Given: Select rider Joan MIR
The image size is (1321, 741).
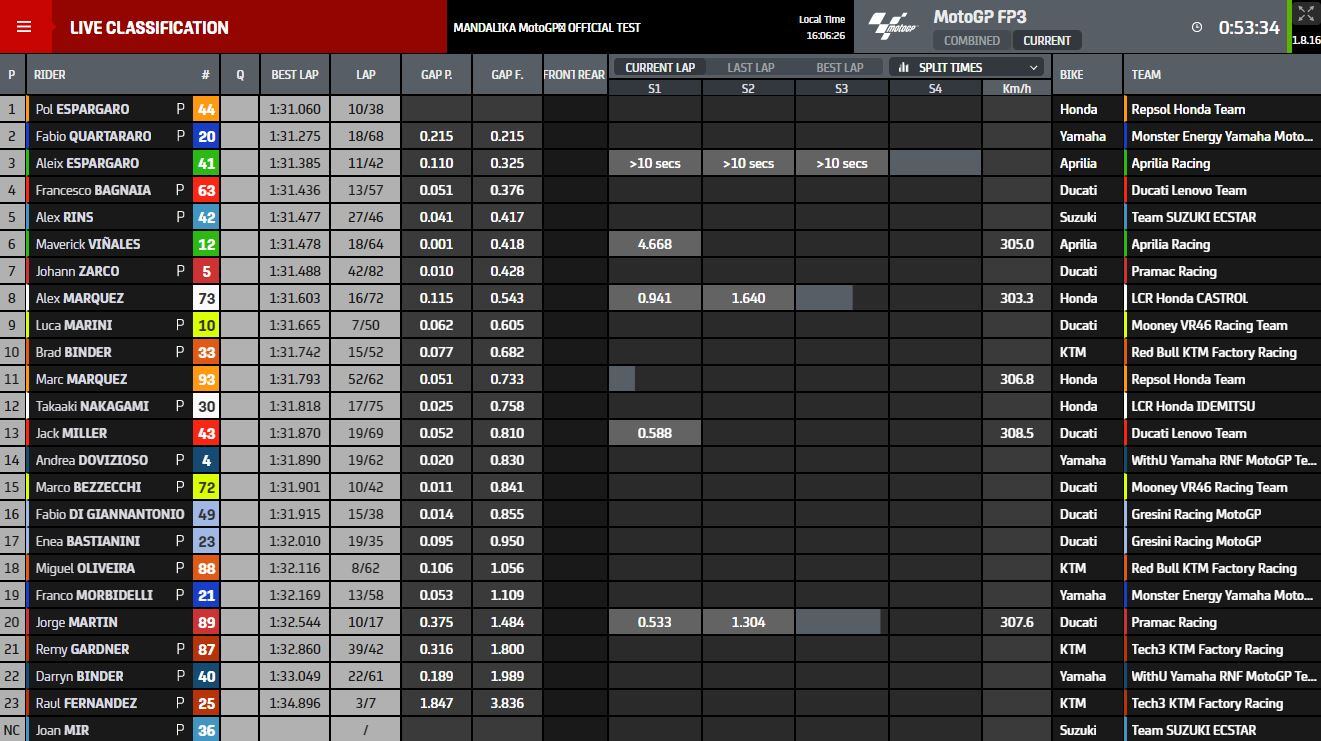Looking at the screenshot, I should (62, 730).
